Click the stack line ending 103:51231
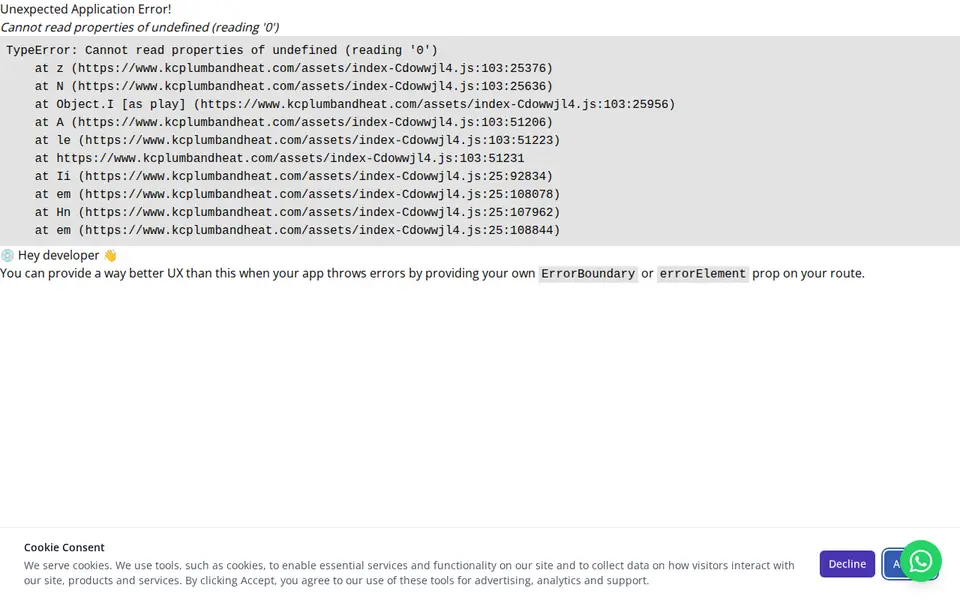 click(x=279, y=158)
